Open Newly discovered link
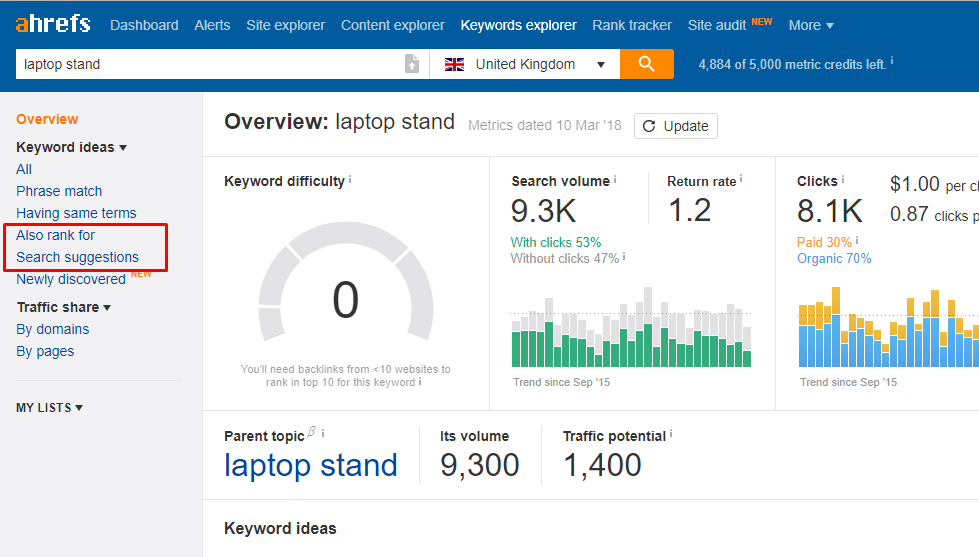979x557 pixels. (x=71, y=279)
